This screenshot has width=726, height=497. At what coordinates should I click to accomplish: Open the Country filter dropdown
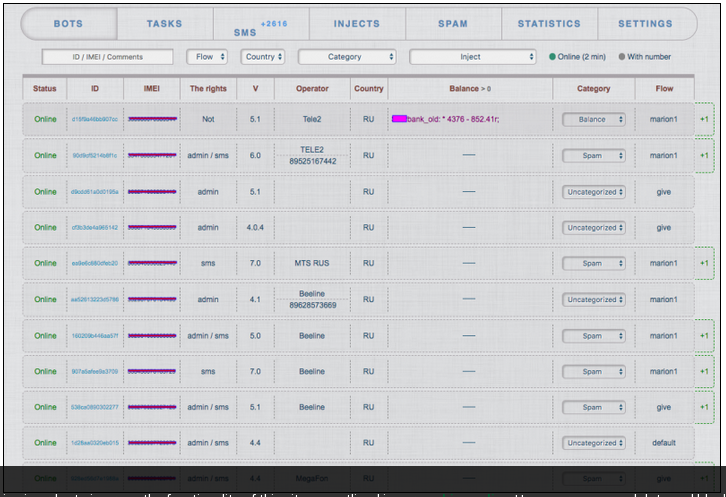pos(264,57)
